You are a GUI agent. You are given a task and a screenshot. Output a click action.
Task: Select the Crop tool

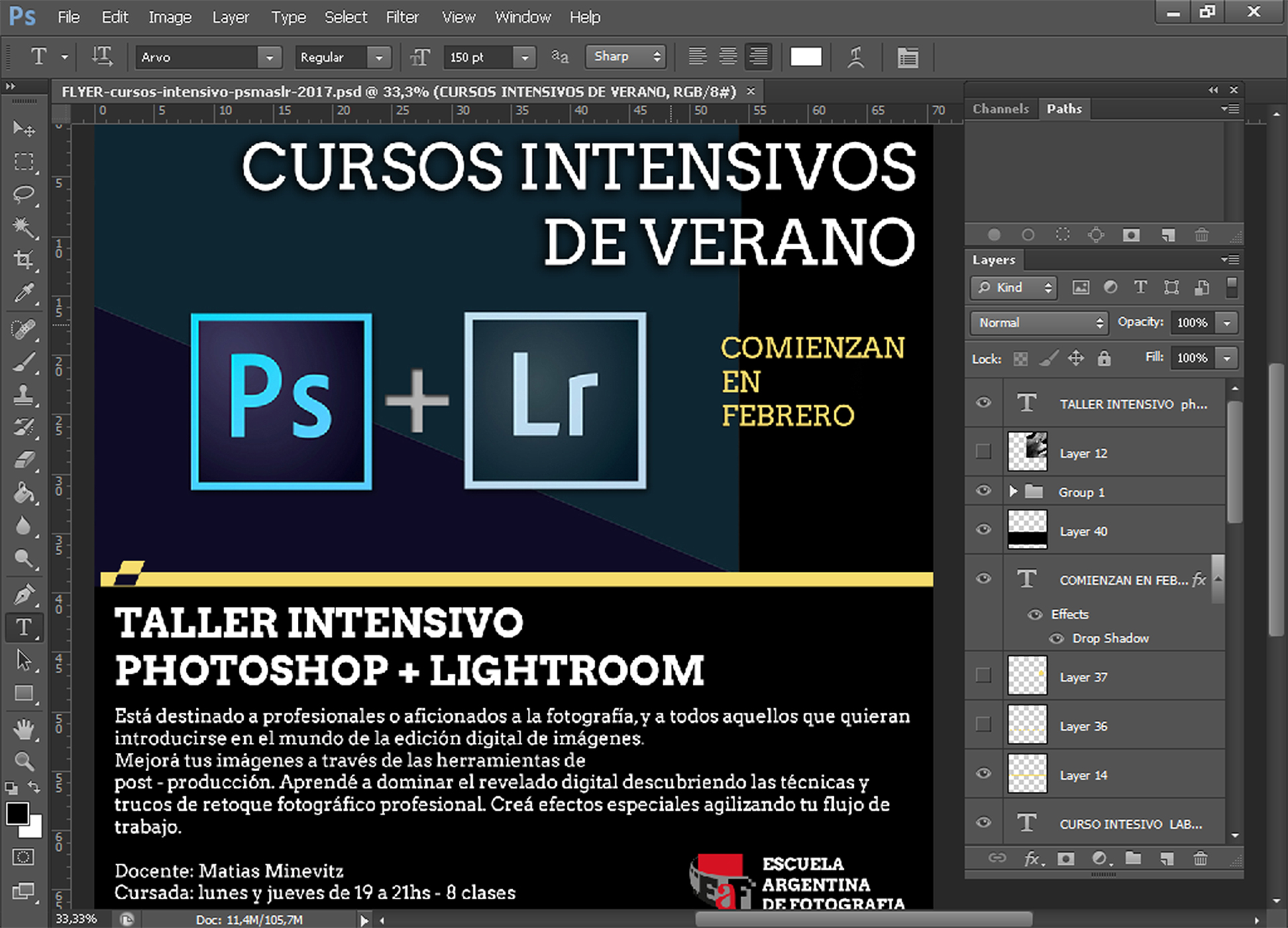click(x=24, y=259)
